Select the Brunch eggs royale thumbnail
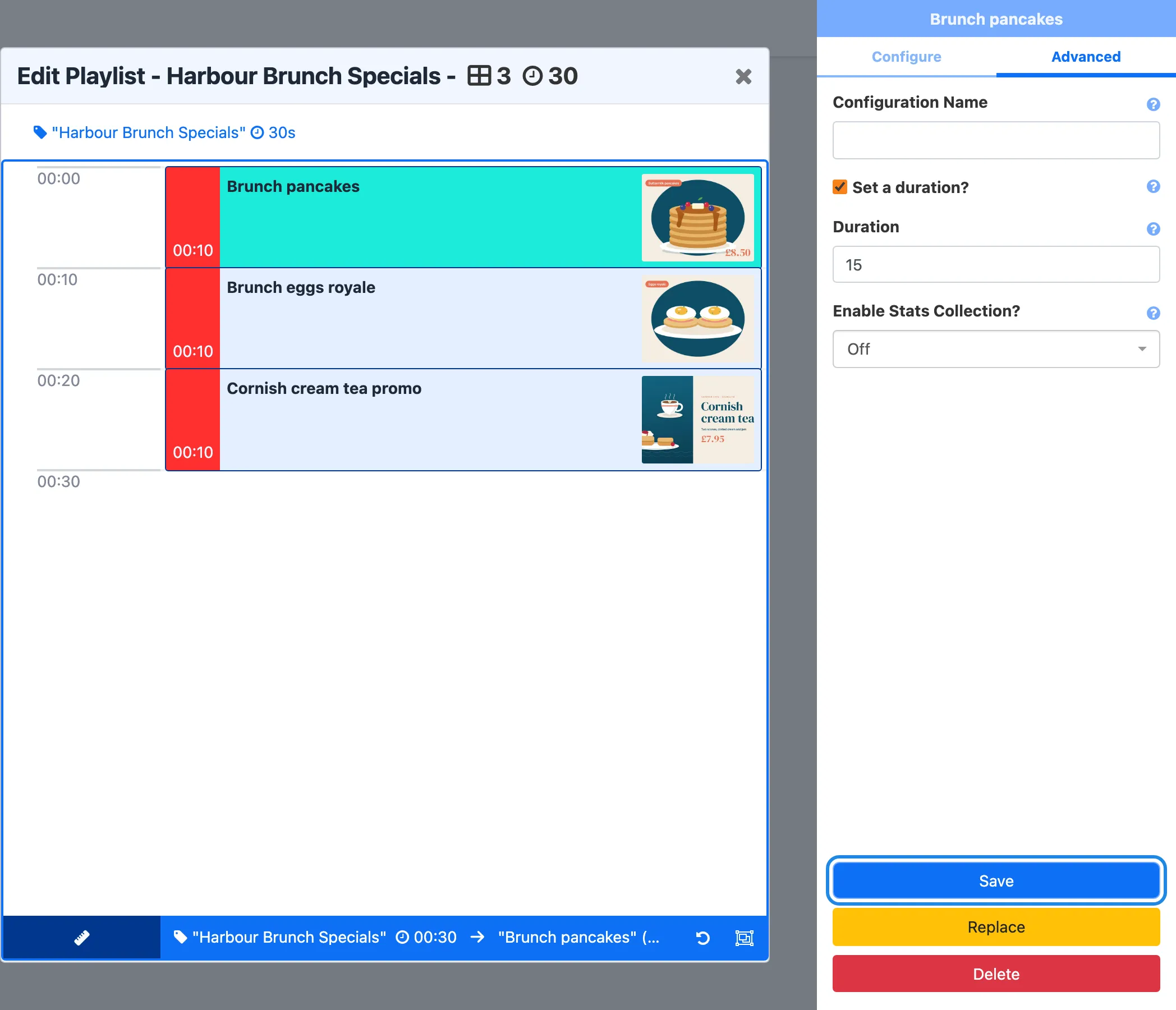 pos(697,319)
